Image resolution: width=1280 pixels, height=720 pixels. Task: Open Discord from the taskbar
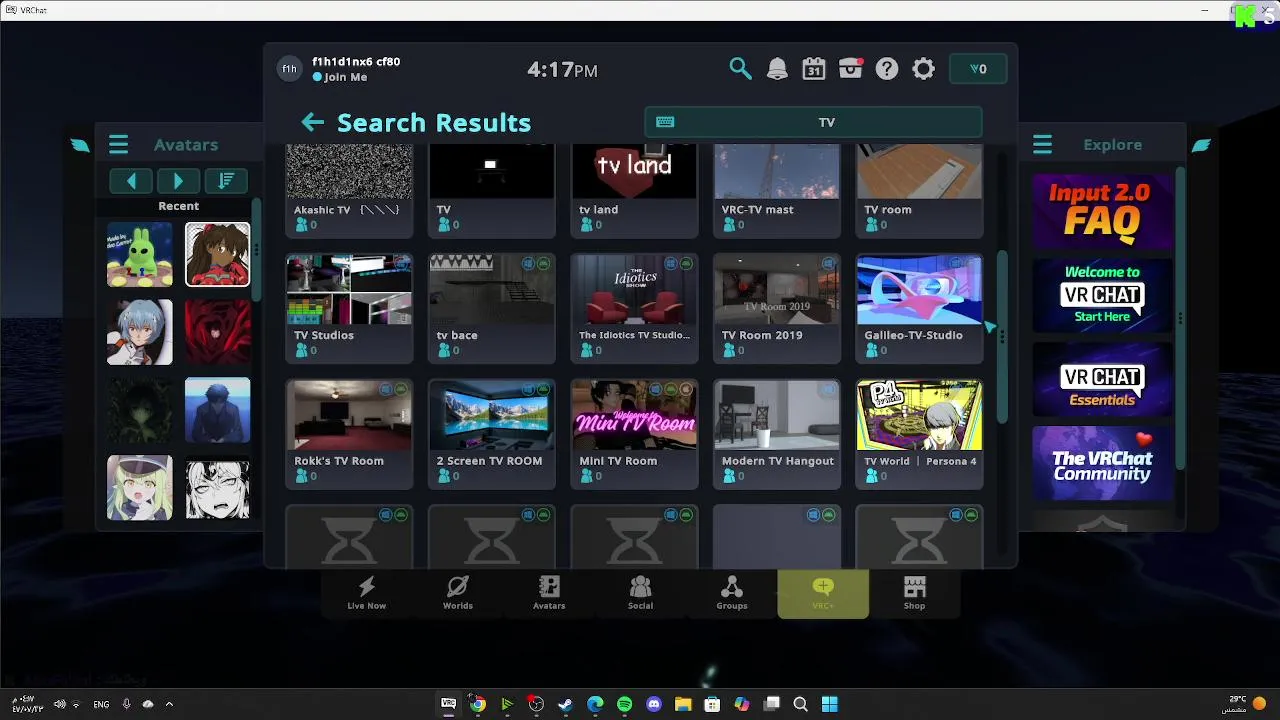click(x=654, y=704)
